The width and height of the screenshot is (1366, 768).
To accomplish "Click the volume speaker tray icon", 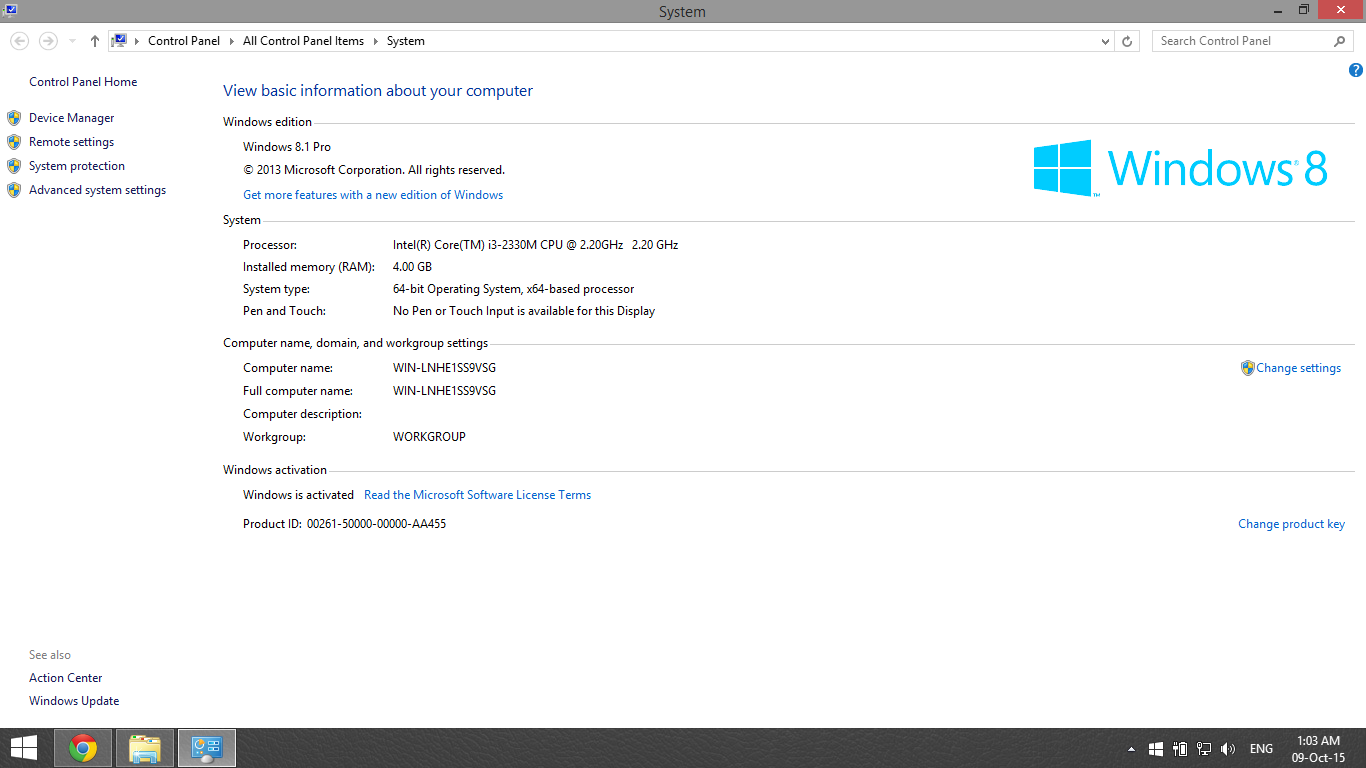I will pyautogui.click(x=1228, y=748).
